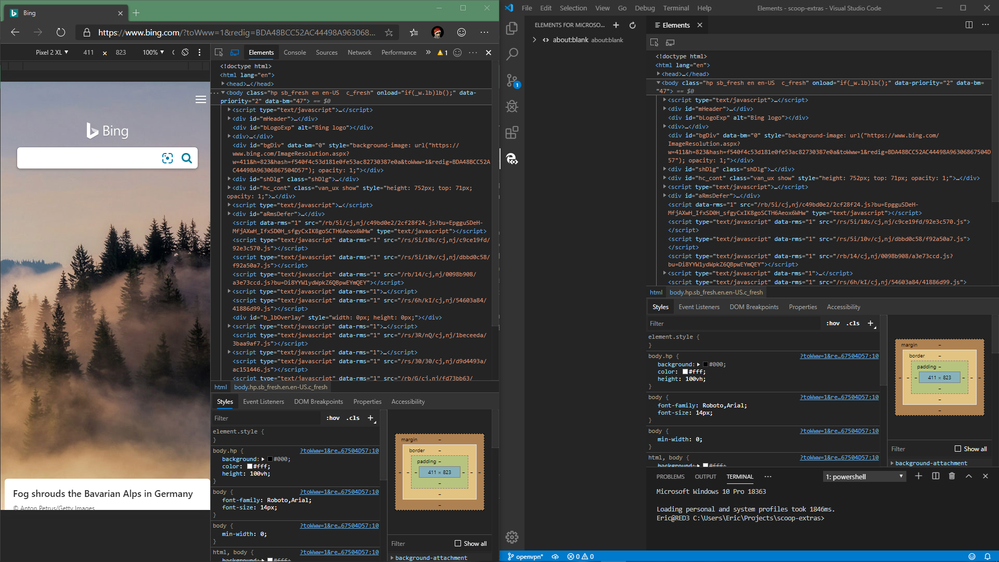The image size is (999, 562).
Task: Open 100% zoom dropdown in emulation bar
Action: coord(153,52)
